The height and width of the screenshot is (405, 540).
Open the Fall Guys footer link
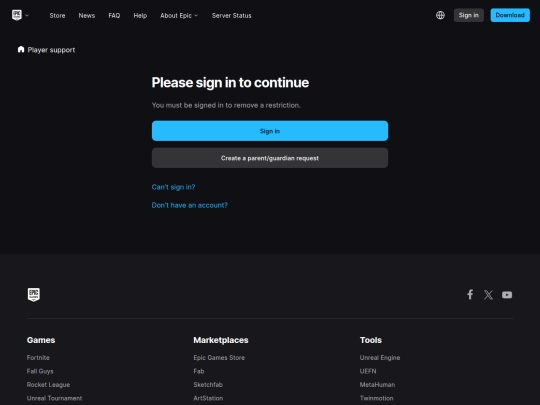(40, 371)
